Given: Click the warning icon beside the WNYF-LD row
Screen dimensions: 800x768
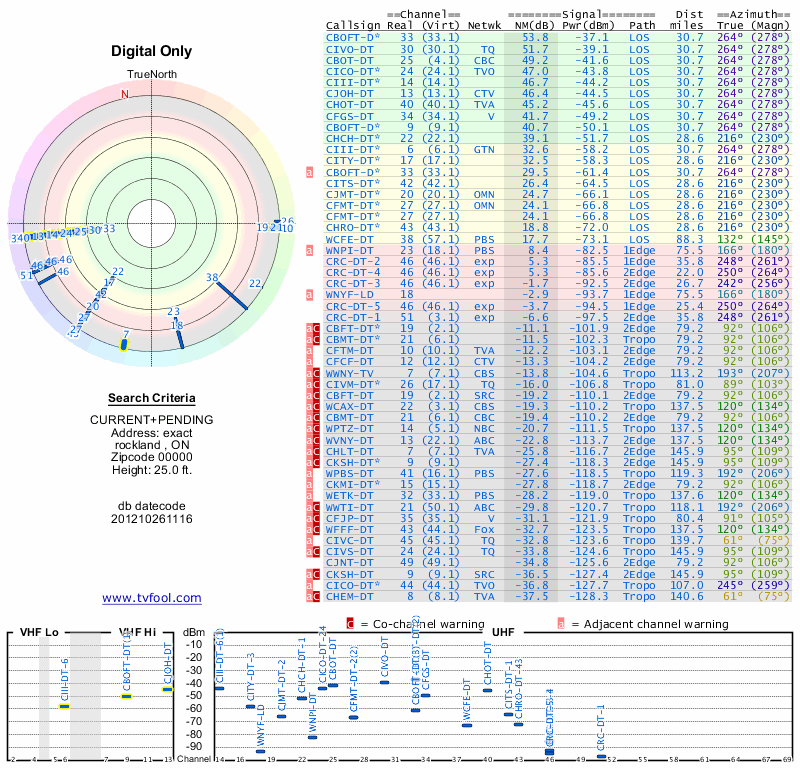Looking at the screenshot, I should pos(309,294).
